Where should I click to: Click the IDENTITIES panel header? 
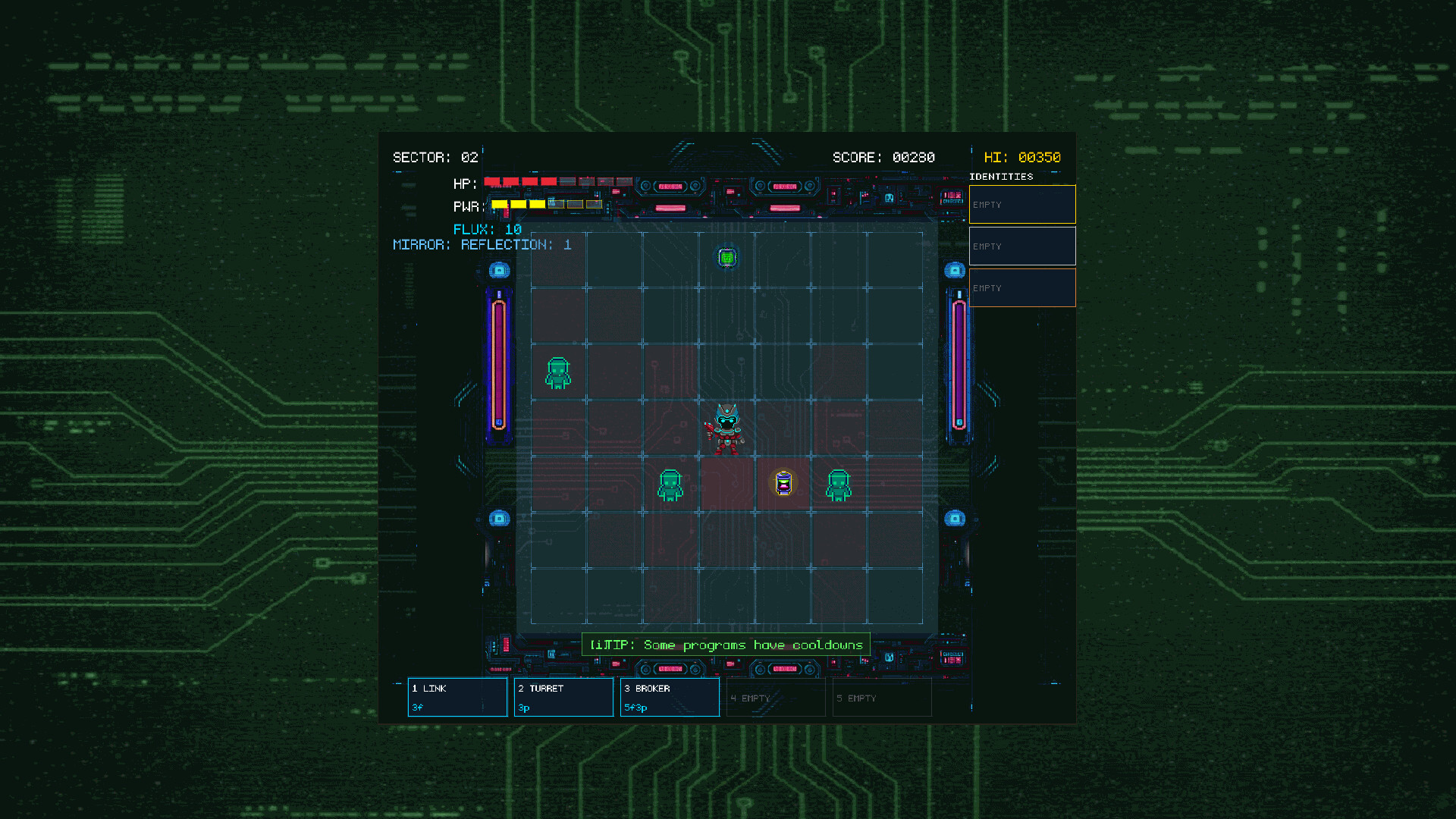point(1001,176)
